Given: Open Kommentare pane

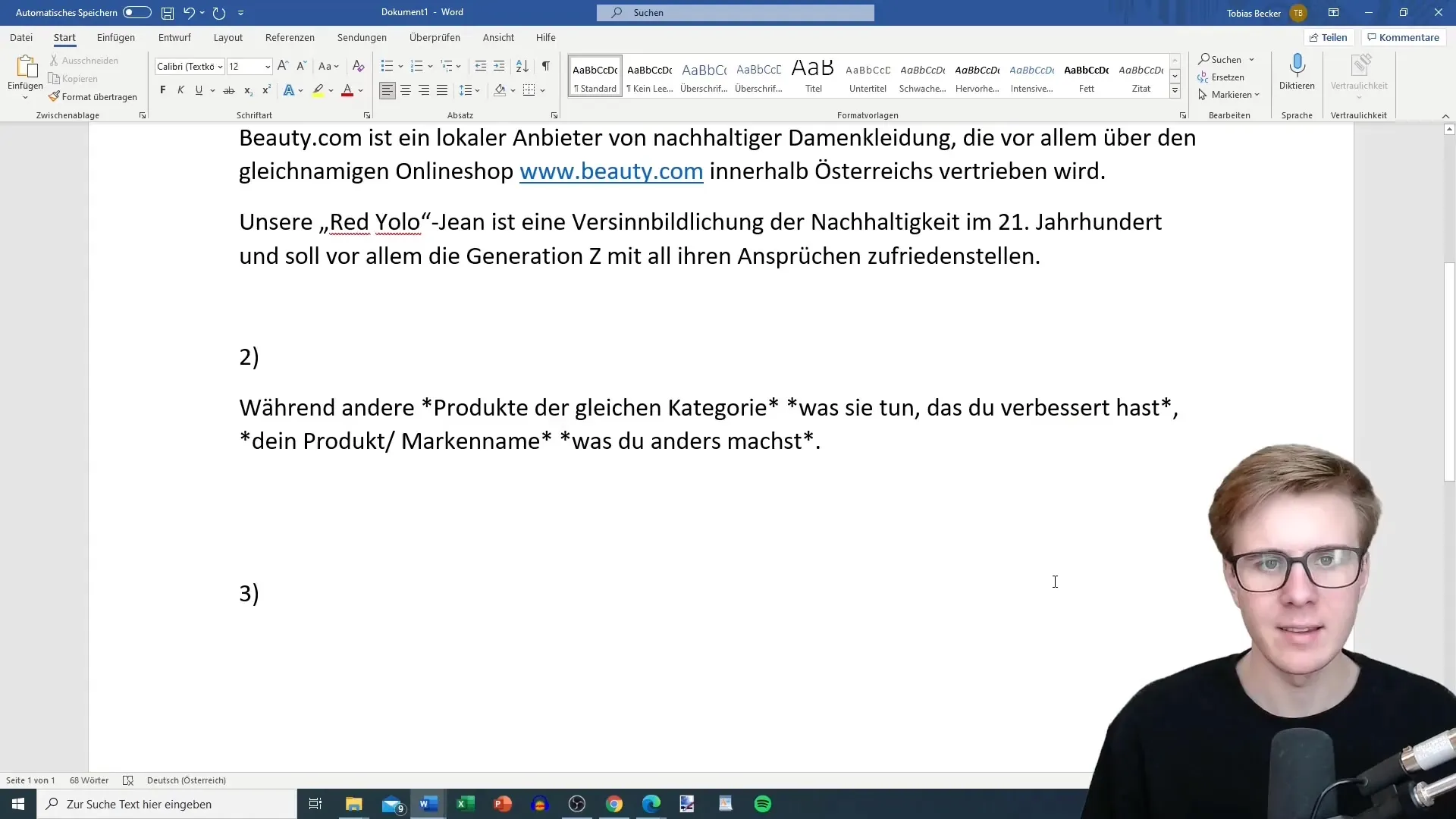Looking at the screenshot, I should click(x=1404, y=37).
